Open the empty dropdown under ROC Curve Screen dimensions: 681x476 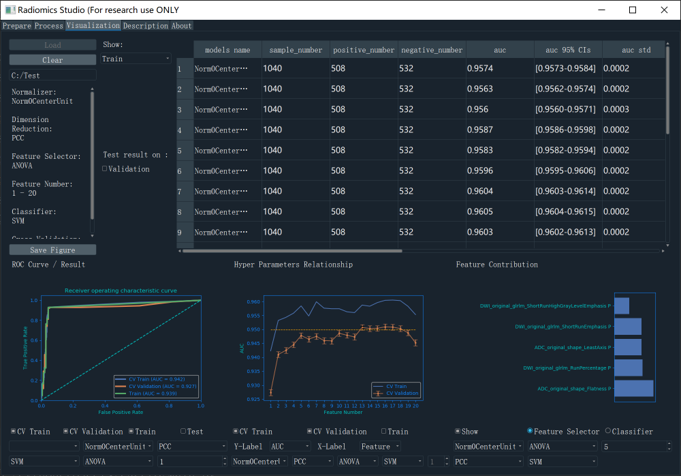tap(44, 446)
